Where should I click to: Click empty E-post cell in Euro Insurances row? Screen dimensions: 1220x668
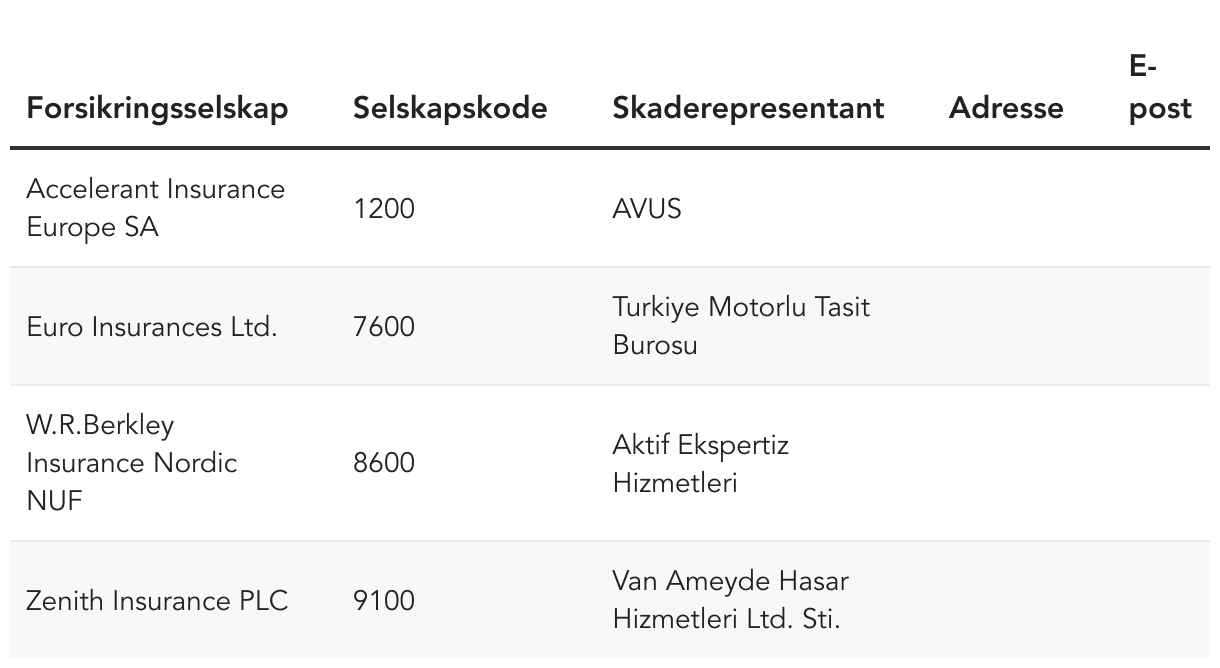pyautogui.click(x=1162, y=327)
